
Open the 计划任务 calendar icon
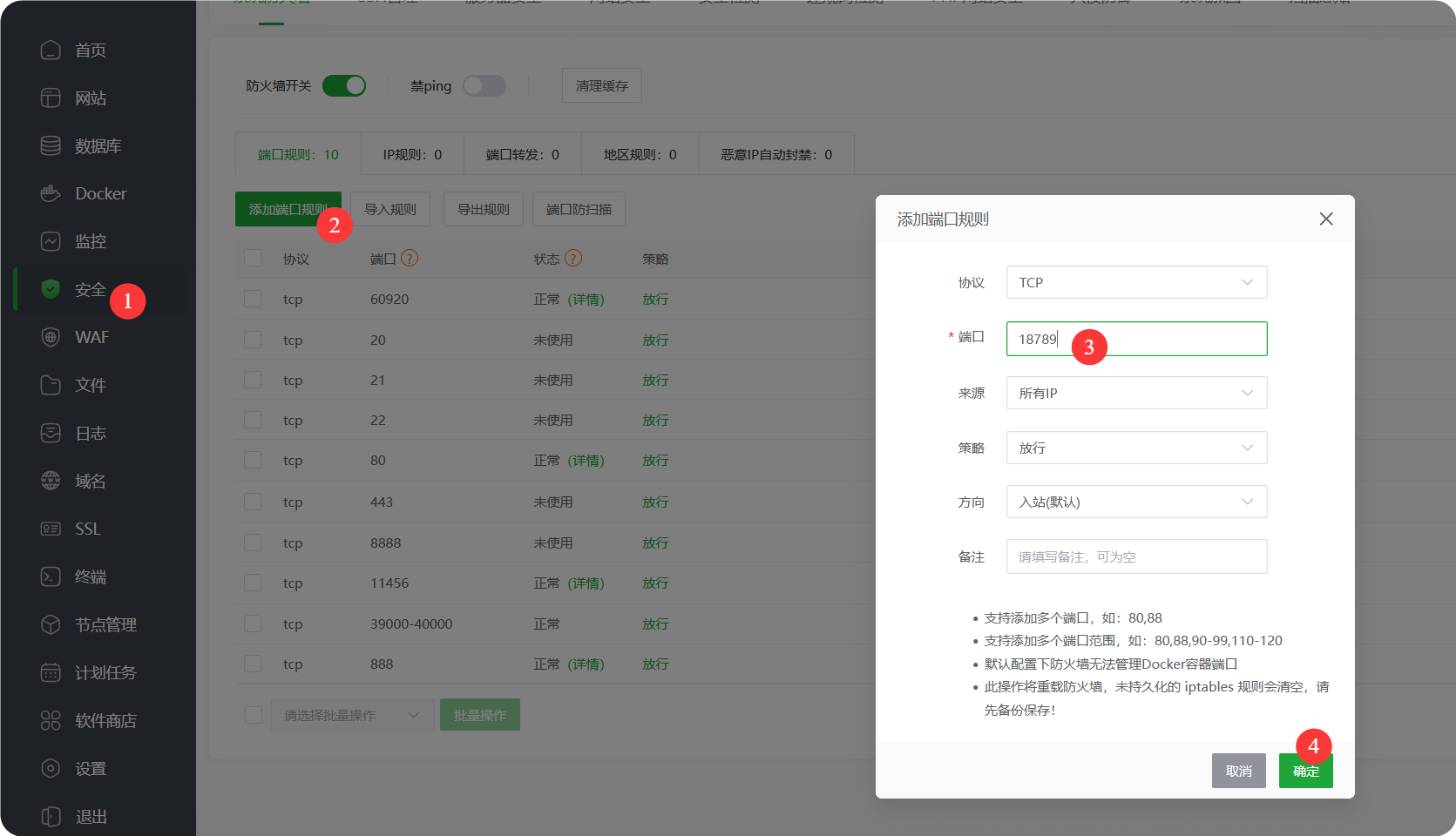click(51, 672)
